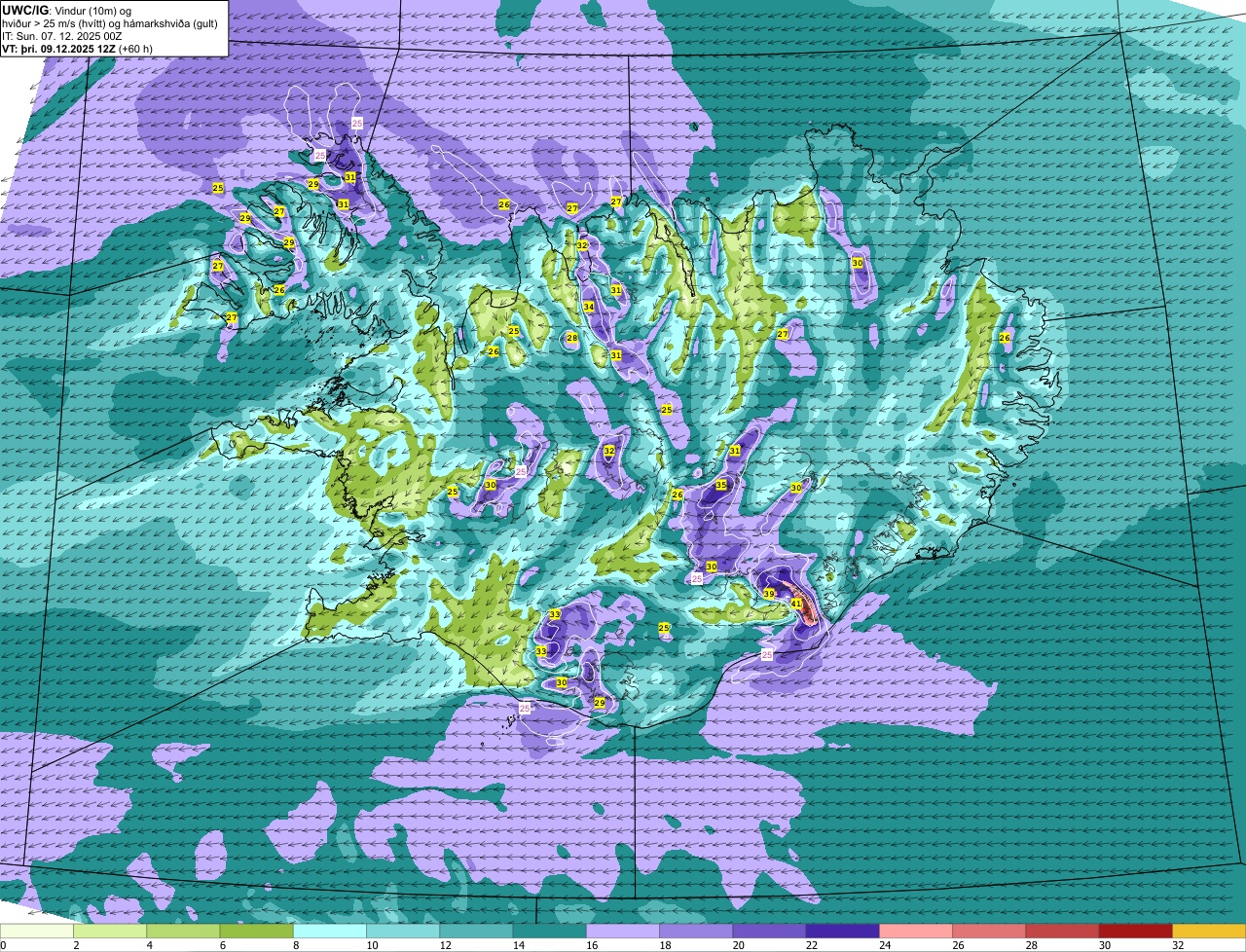Viewport: 1246px width, 952px height.
Task: Click the valid time "VT: þri. 09.12.2025 12Z (+60 h)"
Action: coord(77,48)
